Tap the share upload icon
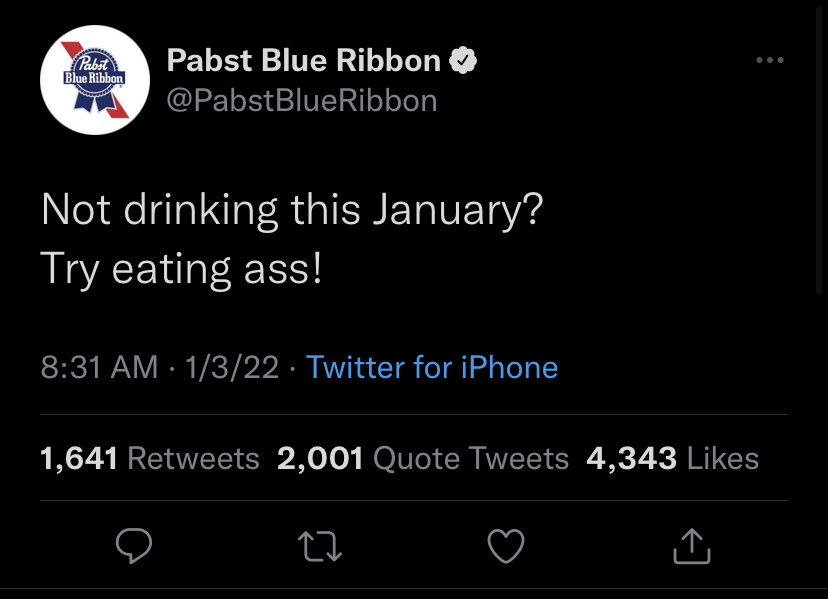The width and height of the screenshot is (828, 599). click(x=692, y=545)
